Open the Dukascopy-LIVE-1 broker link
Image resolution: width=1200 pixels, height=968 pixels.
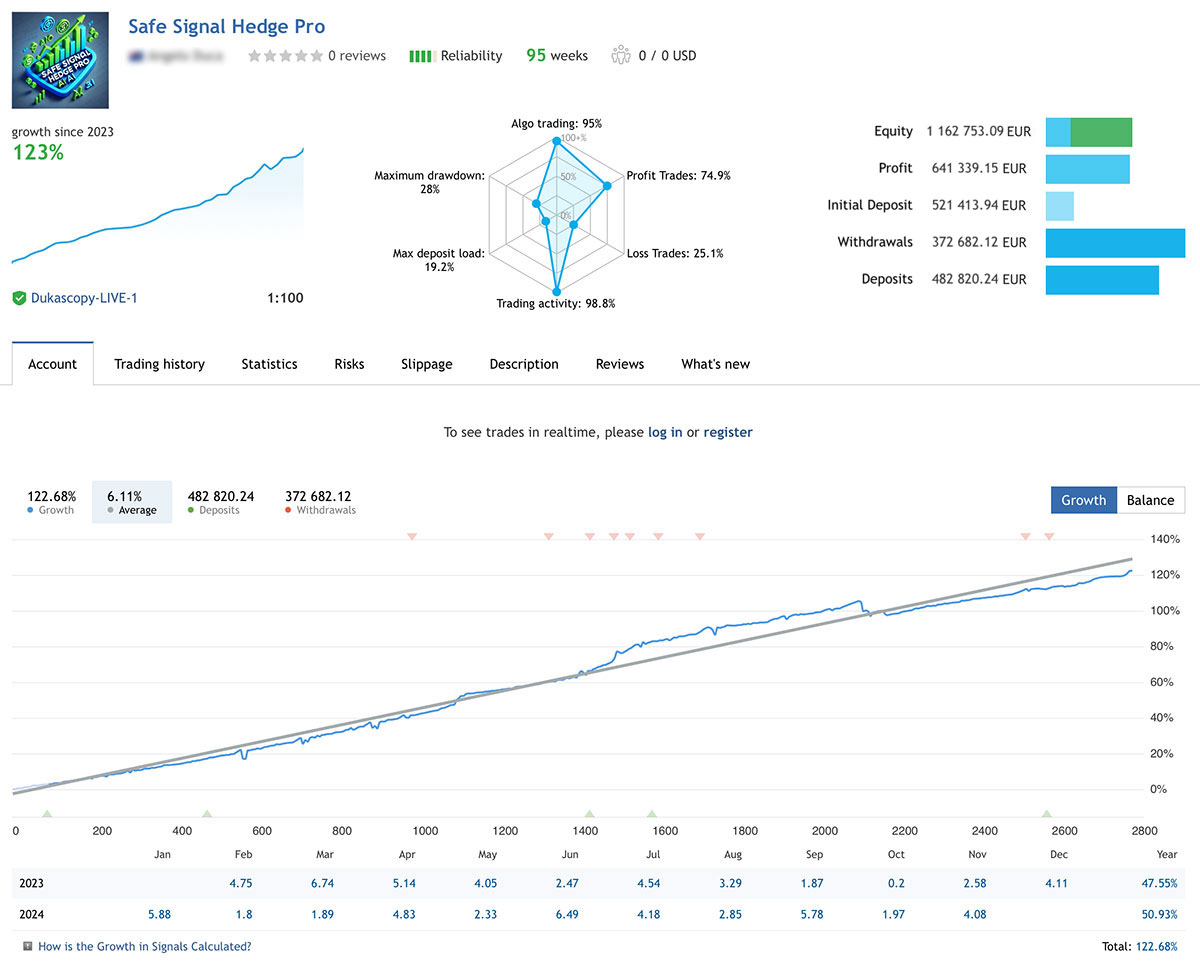point(84,298)
